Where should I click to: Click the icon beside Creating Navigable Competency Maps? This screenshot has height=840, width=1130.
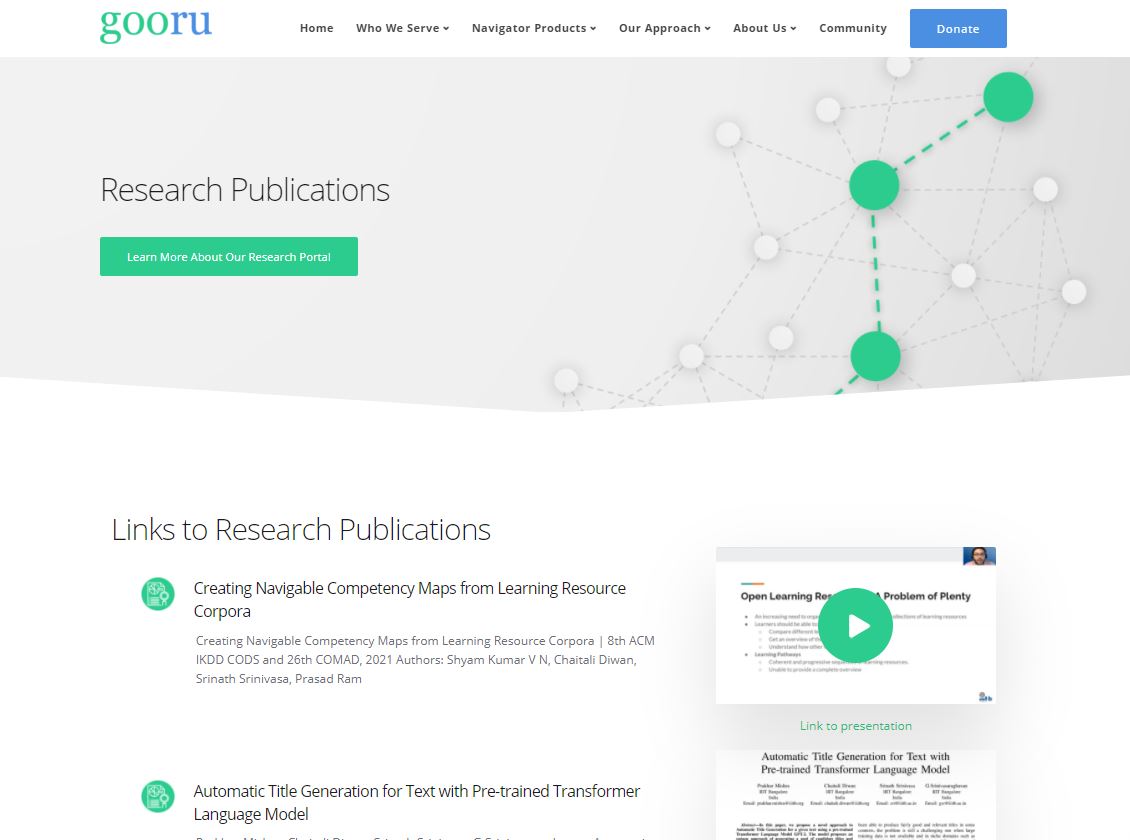[x=158, y=594]
